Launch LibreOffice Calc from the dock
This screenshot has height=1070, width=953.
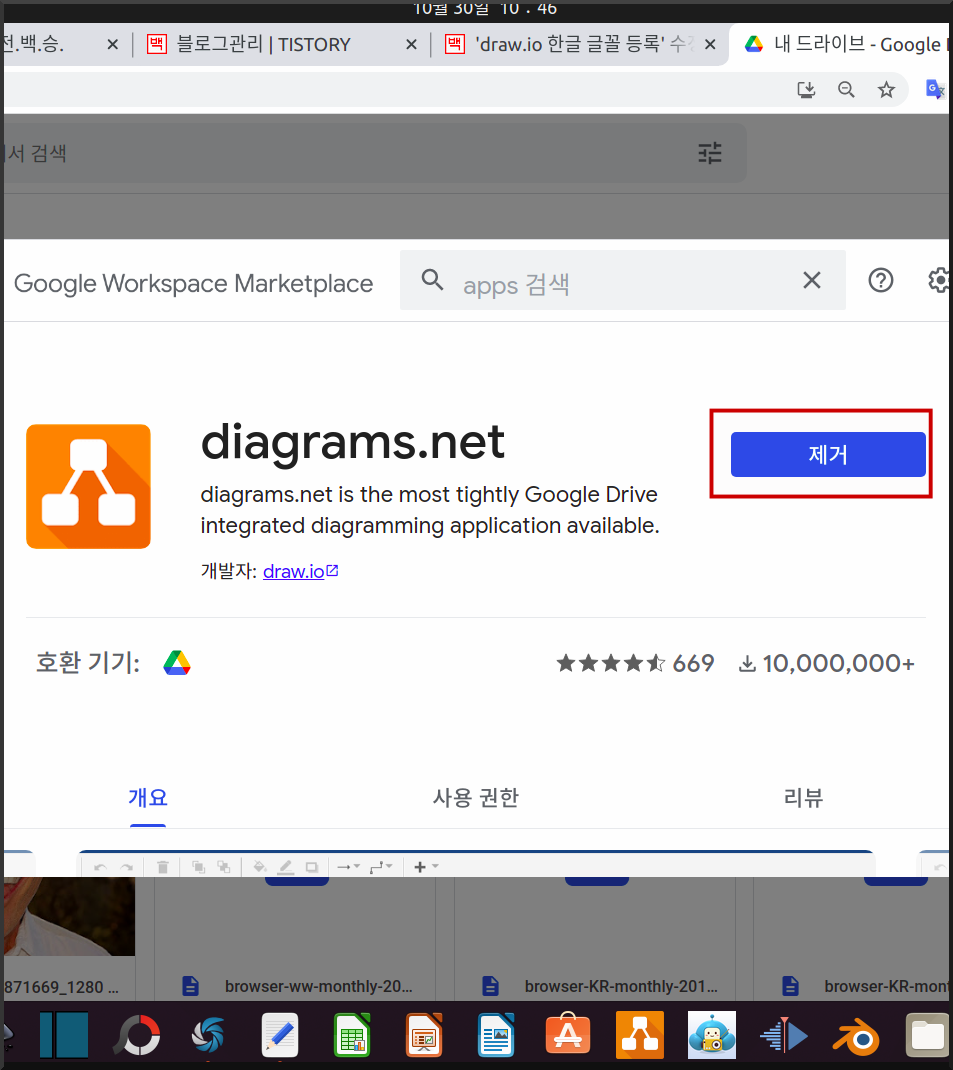(x=352, y=1035)
